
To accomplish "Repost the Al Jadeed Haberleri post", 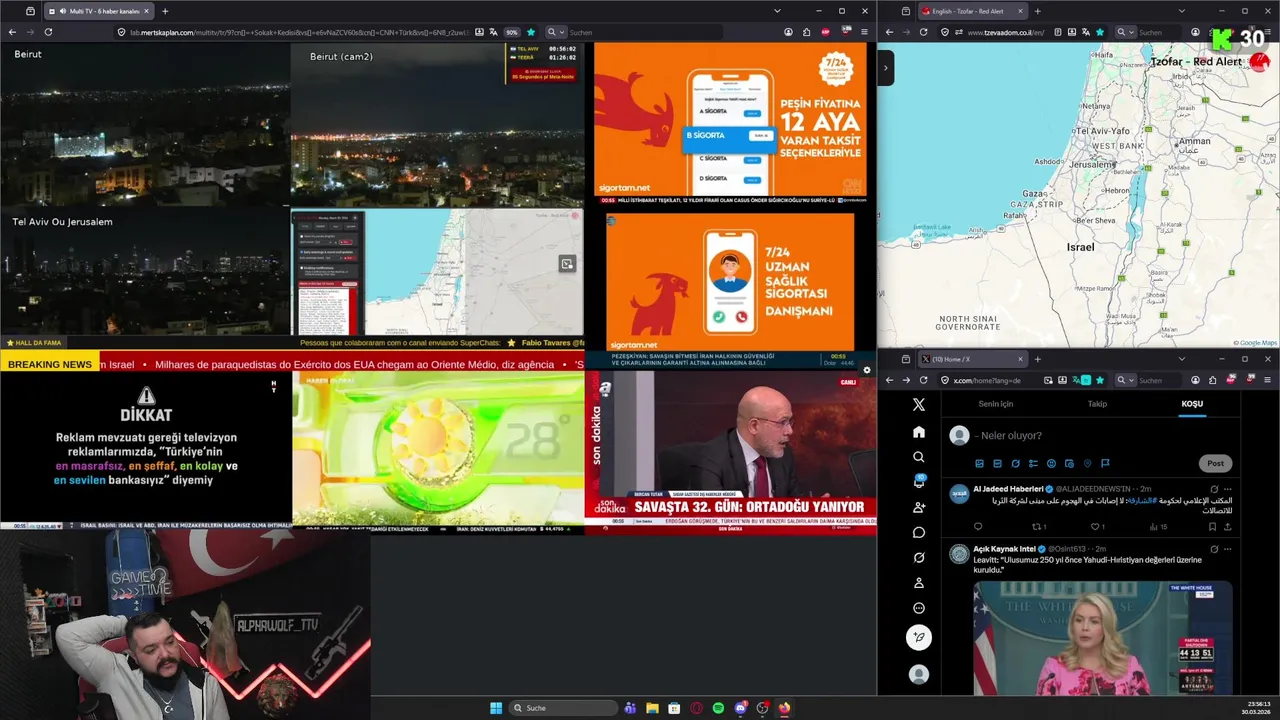I will pos(1038,526).
